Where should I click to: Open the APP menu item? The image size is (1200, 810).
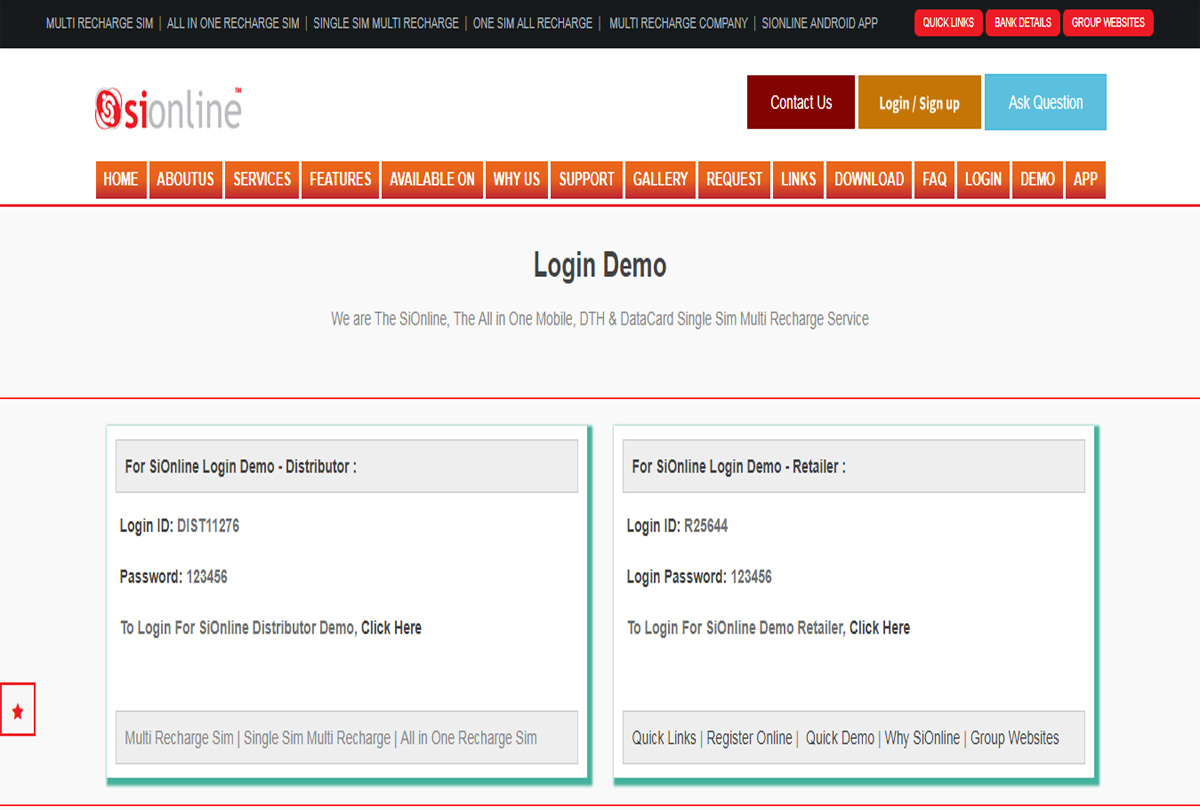(x=1085, y=179)
